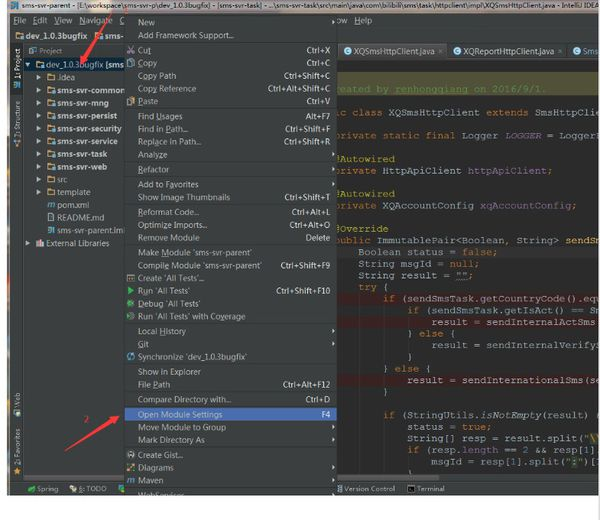Click the Synchronize refresh icon
The image size is (600, 520).
click(130, 357)
